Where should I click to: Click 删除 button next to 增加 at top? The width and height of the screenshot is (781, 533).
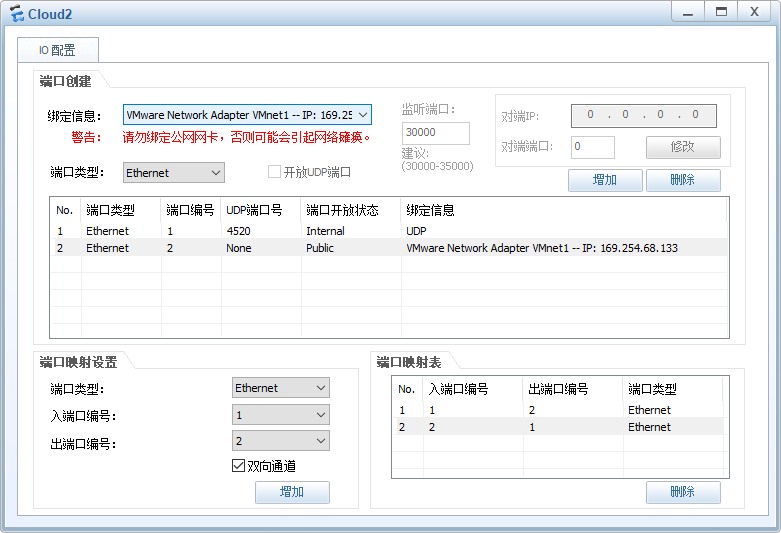tap(683, 180)
